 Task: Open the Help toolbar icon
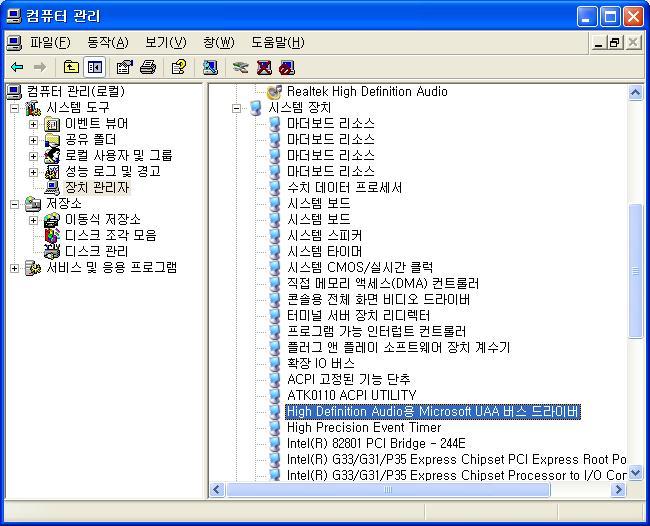[179, 67]
